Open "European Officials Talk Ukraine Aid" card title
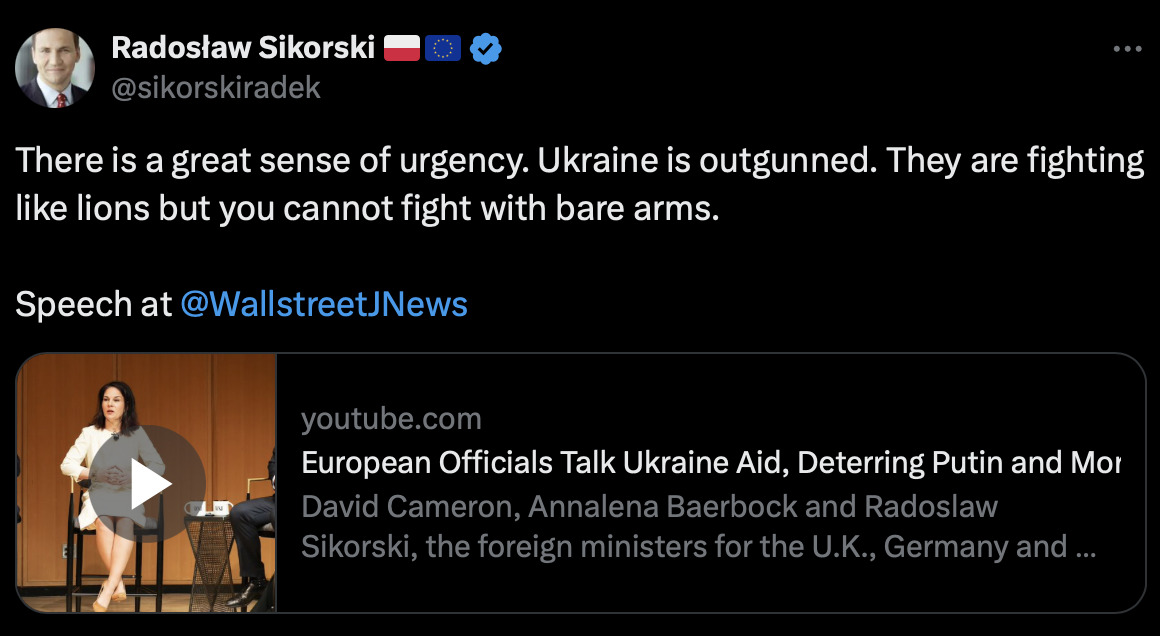 [710, 463]
